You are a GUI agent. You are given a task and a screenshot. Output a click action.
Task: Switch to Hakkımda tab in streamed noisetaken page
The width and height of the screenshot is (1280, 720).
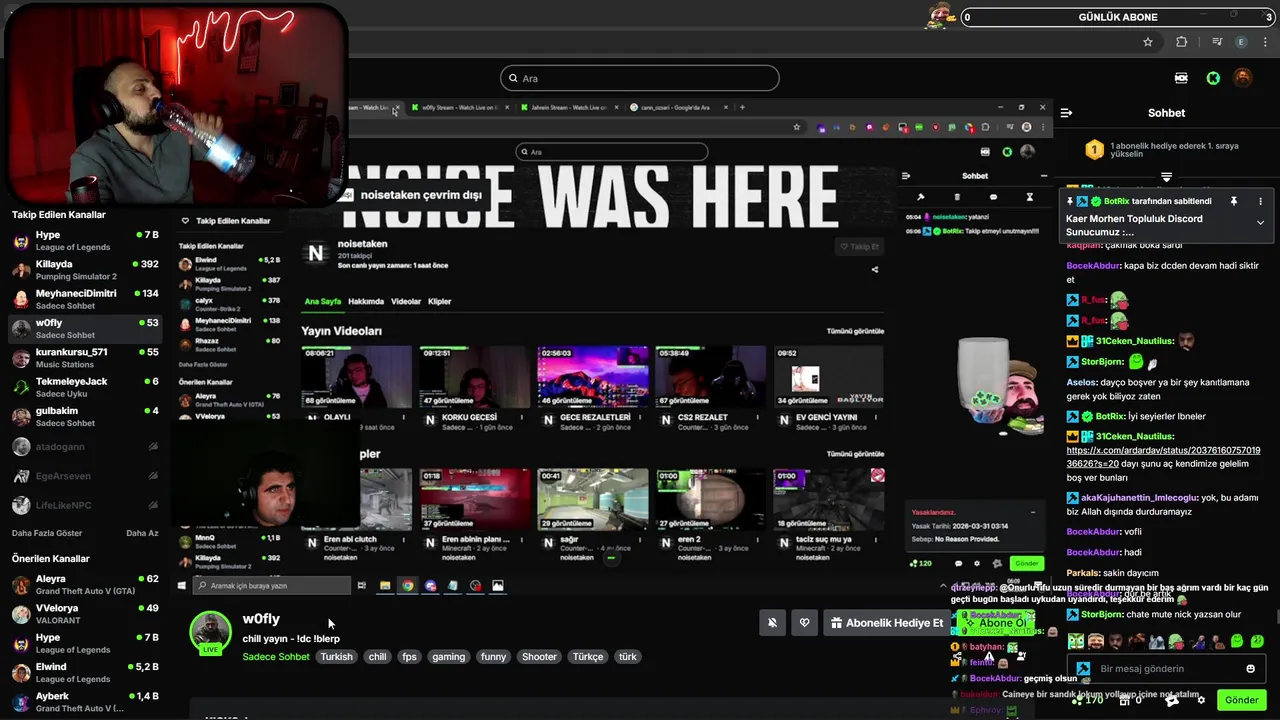click(x=366, y=301)
